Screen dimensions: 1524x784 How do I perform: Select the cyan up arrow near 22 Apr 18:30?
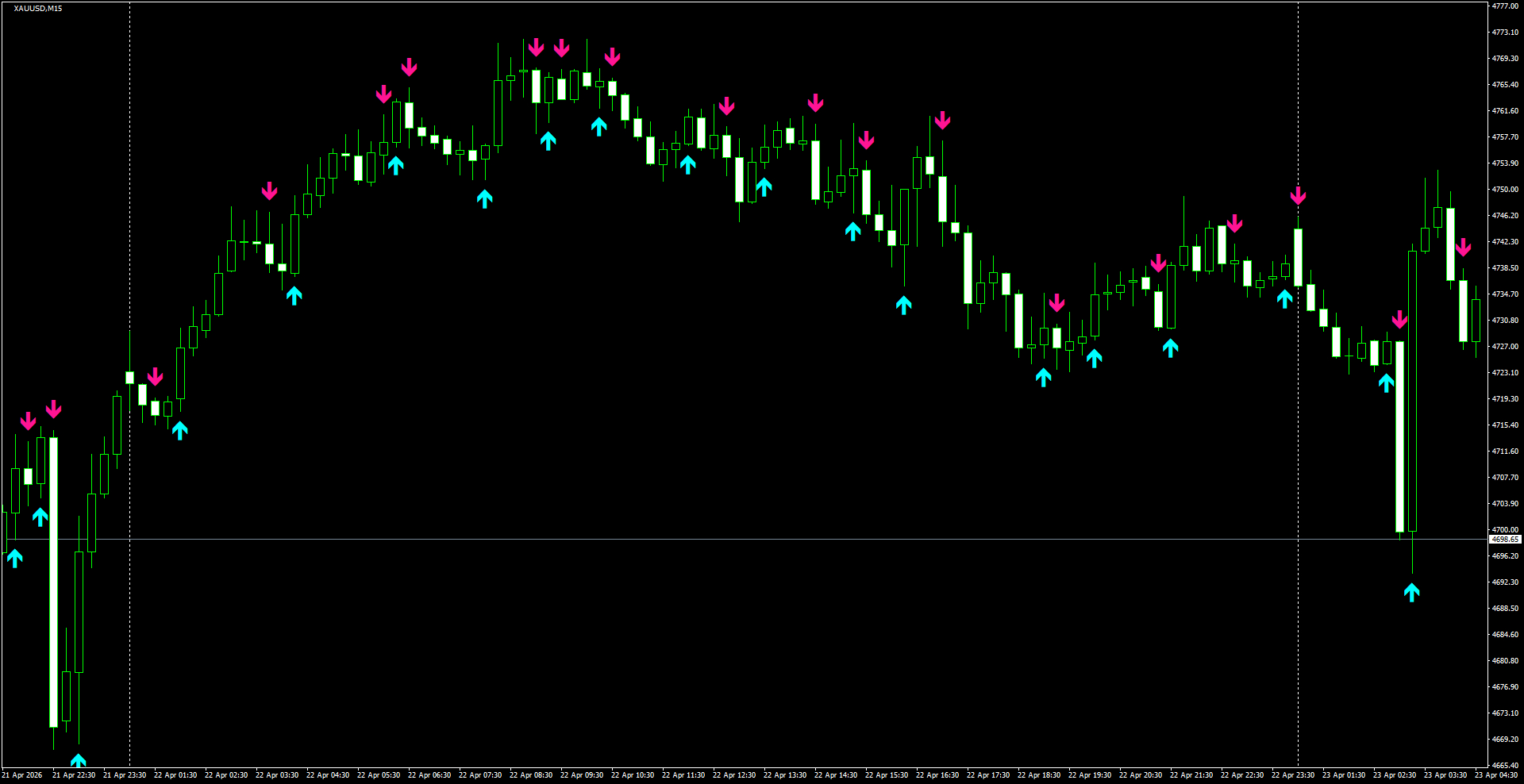[1044, 377]
